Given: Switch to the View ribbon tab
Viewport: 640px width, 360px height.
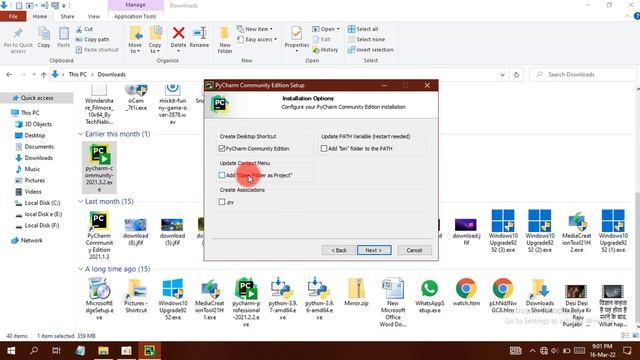Looking at the screenshot, I should [93, 16].
